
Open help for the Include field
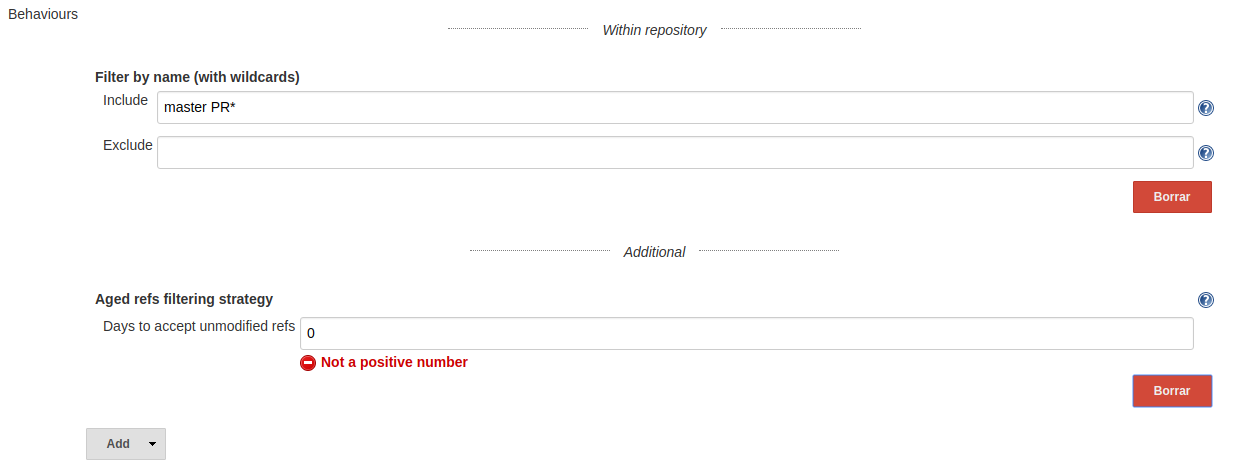[1205, 108]
